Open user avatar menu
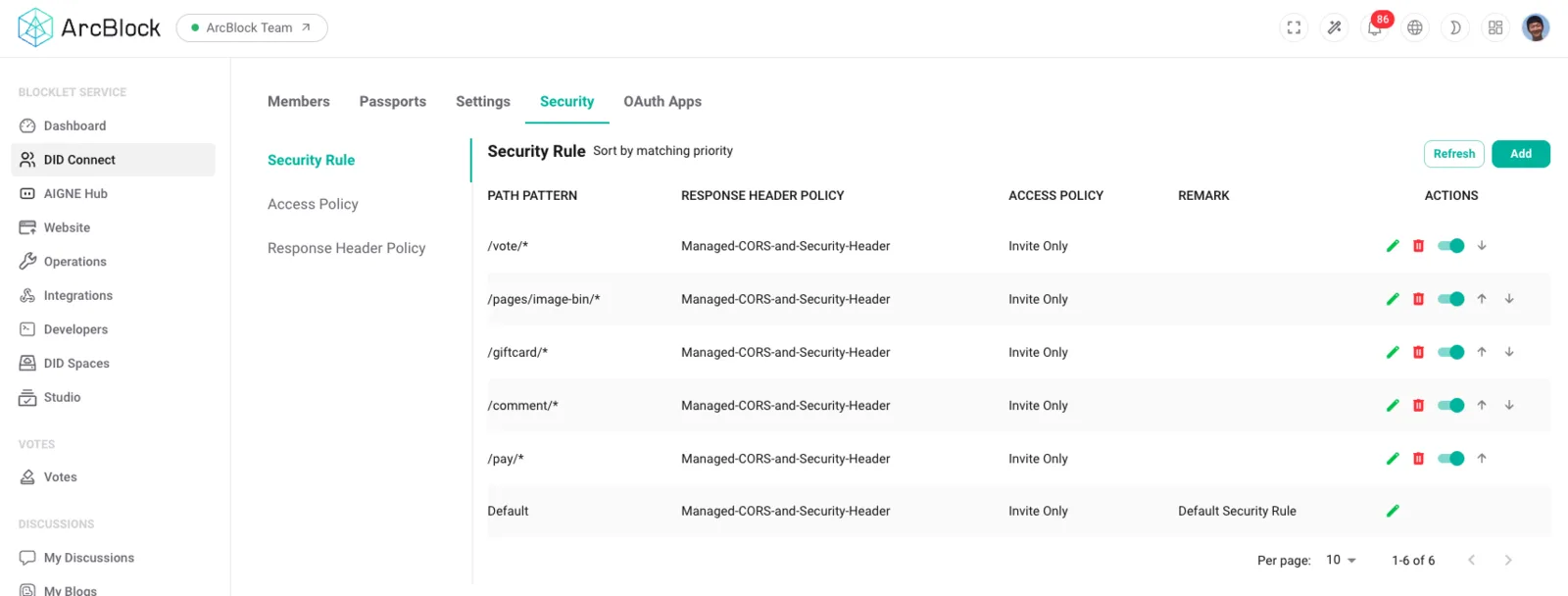The image size is (1568, 596). click(1536, 27)
